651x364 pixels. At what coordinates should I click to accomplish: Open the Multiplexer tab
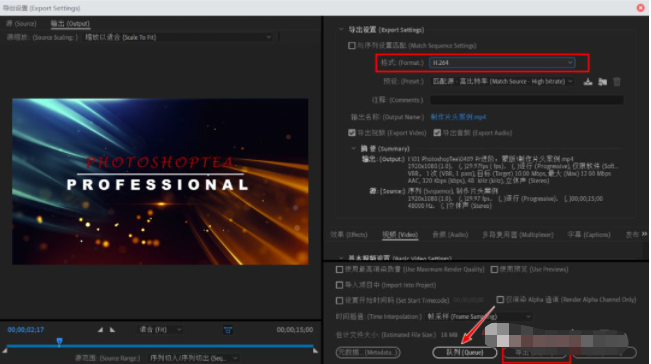coord(518,235)
